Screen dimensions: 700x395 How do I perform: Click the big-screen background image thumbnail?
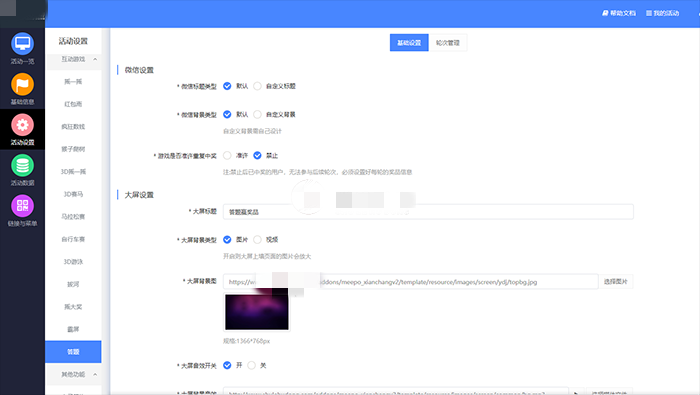(x=257, y=312)
